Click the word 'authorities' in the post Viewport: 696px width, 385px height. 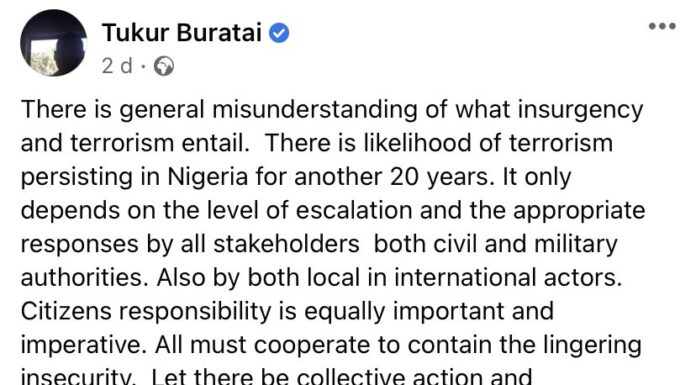point(84,278)
